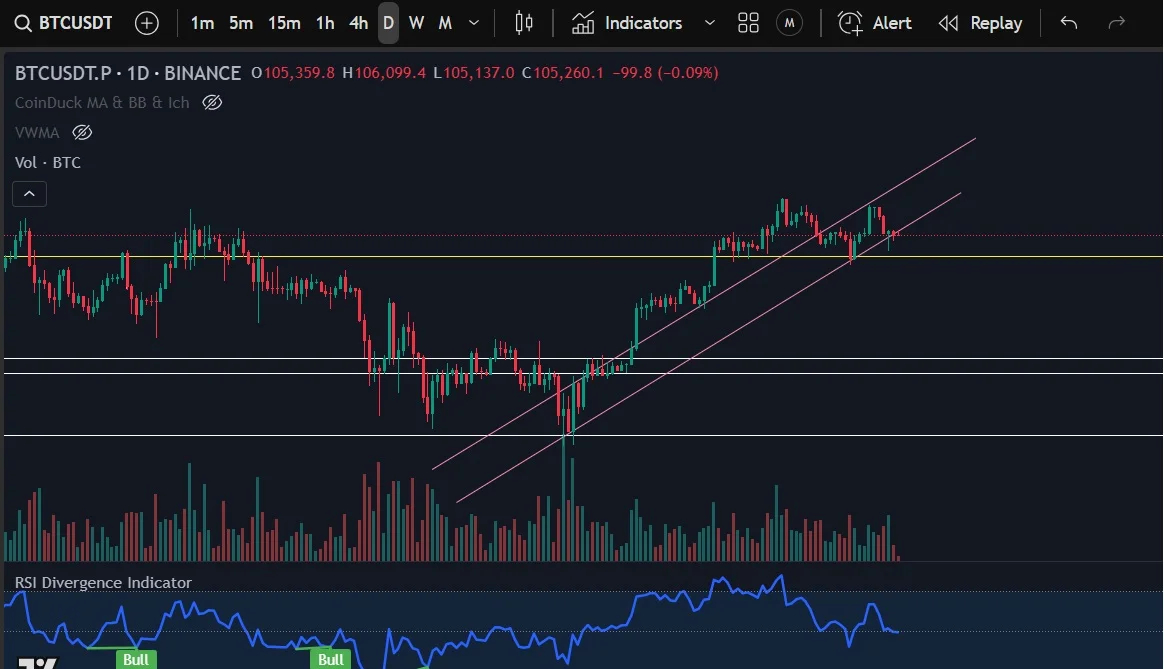The image size is (1164, 669).
Task: Open the layout grid templates icon
Action: point(748,23)
